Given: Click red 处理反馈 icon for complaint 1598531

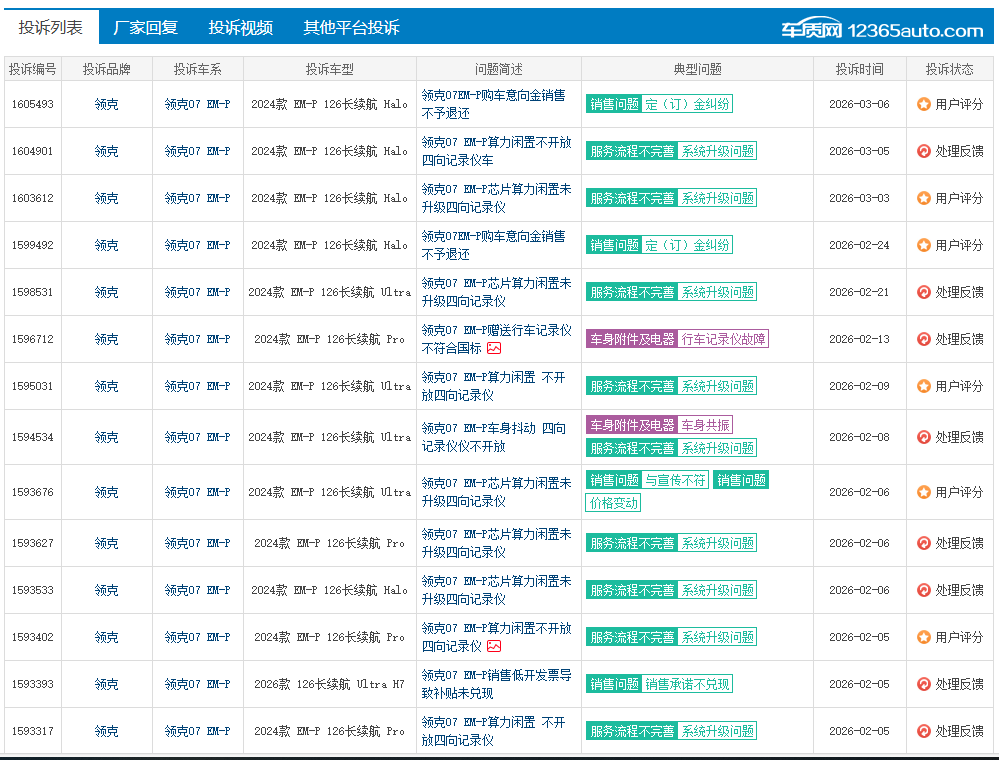Looking at the screenshot, I should [x=924, y=292].
